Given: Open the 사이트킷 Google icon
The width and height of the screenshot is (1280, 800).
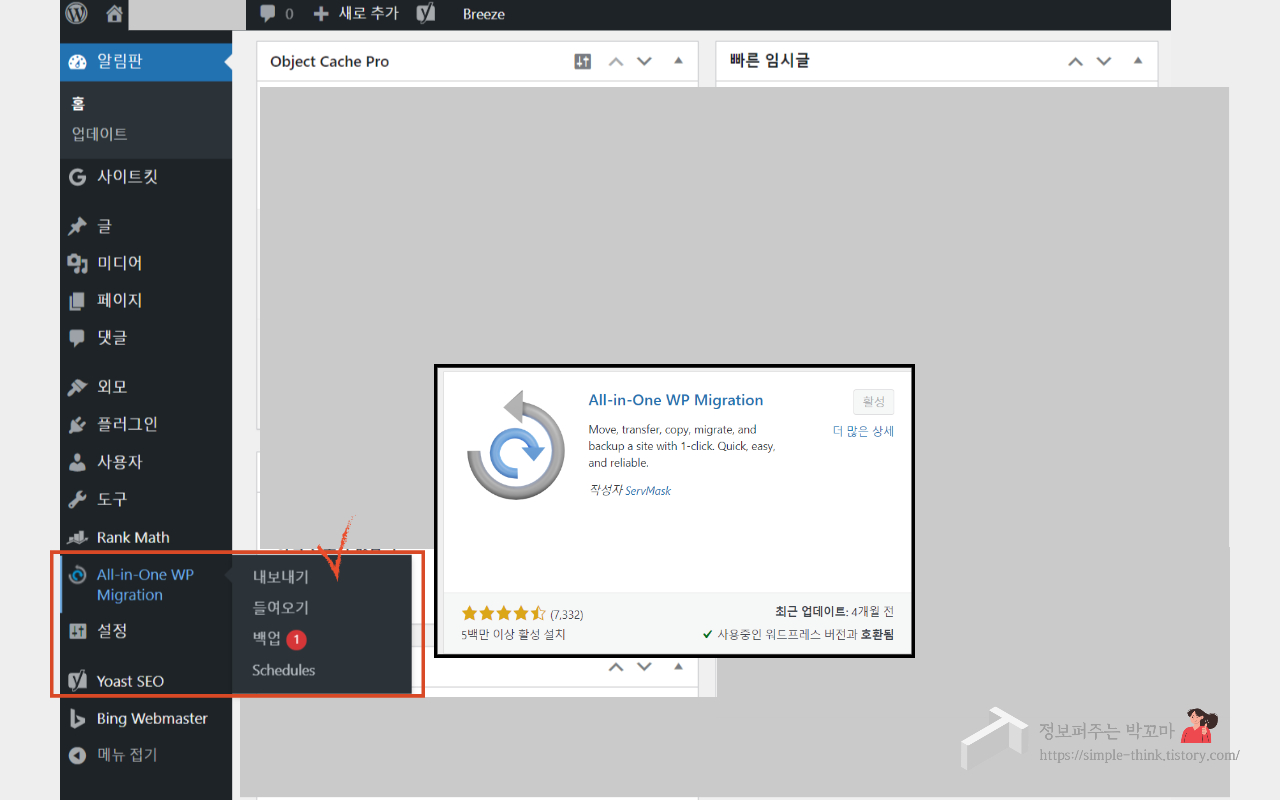Looking at the screenshot, I should [x=78, y=177].
